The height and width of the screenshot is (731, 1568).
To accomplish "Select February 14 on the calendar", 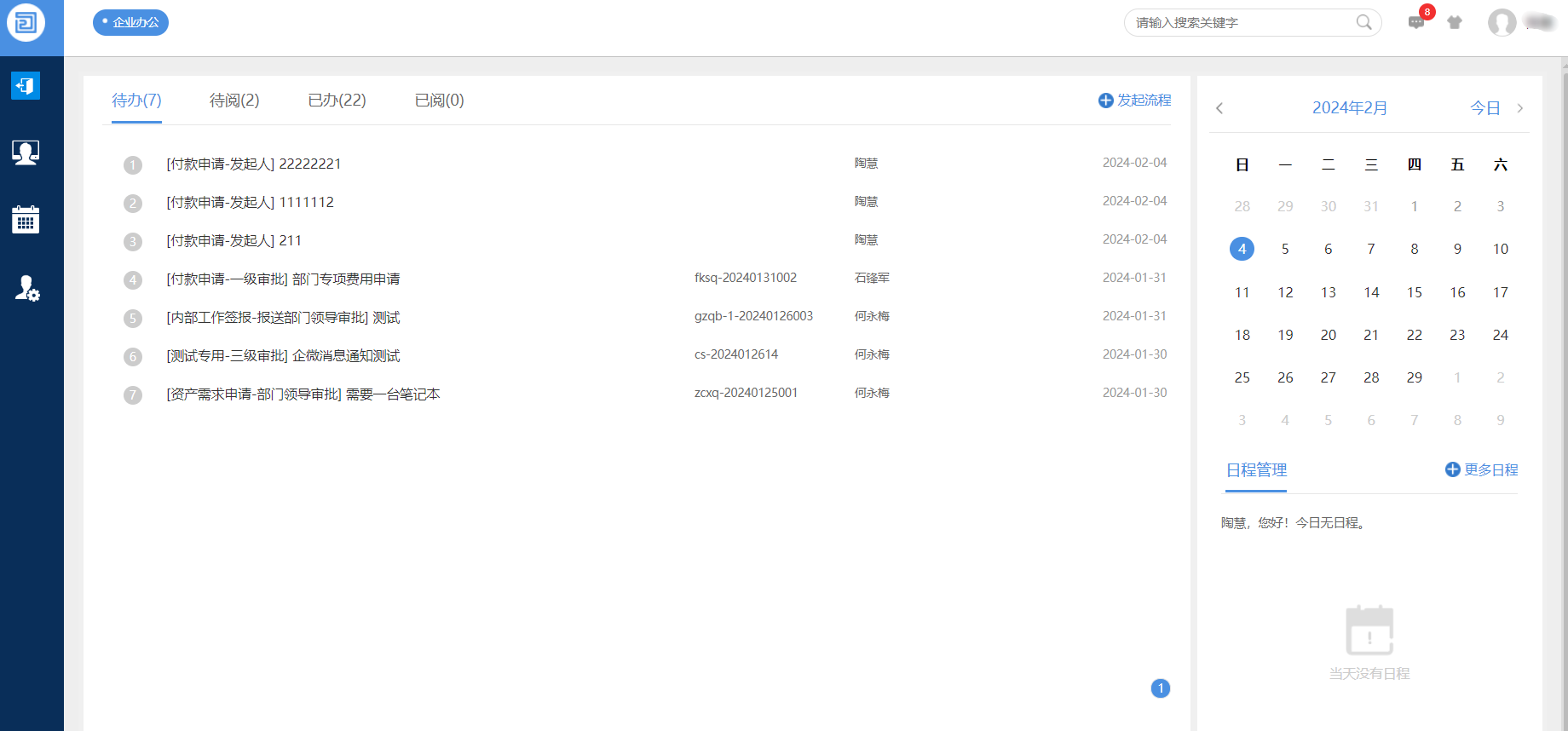I will (1371, 292).
